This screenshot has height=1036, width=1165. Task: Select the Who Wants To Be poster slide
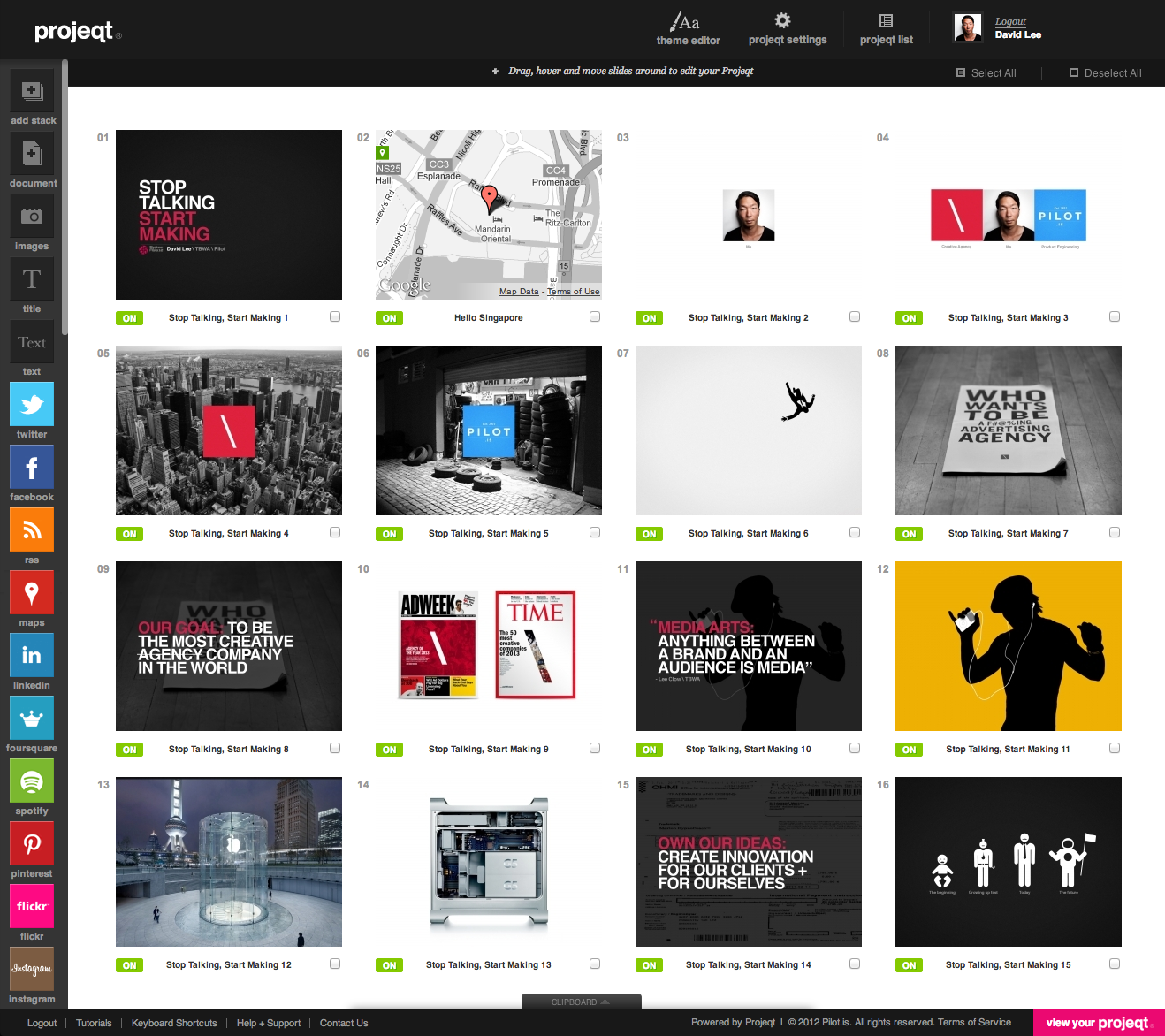click(1009, 430)
